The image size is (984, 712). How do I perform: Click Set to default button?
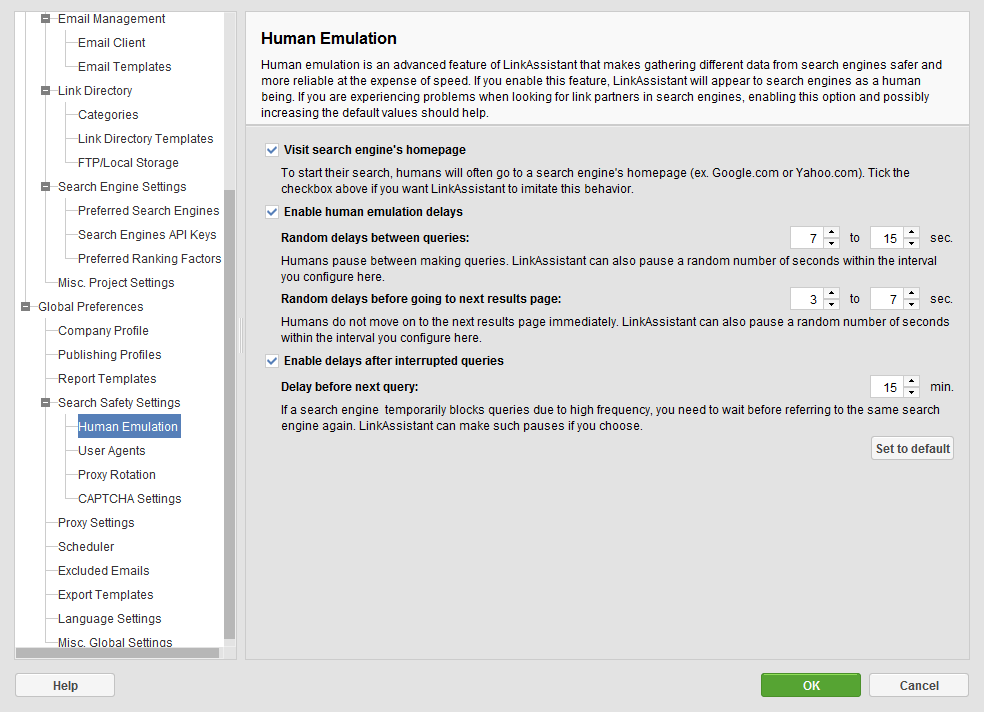click(x=912, y=449)
